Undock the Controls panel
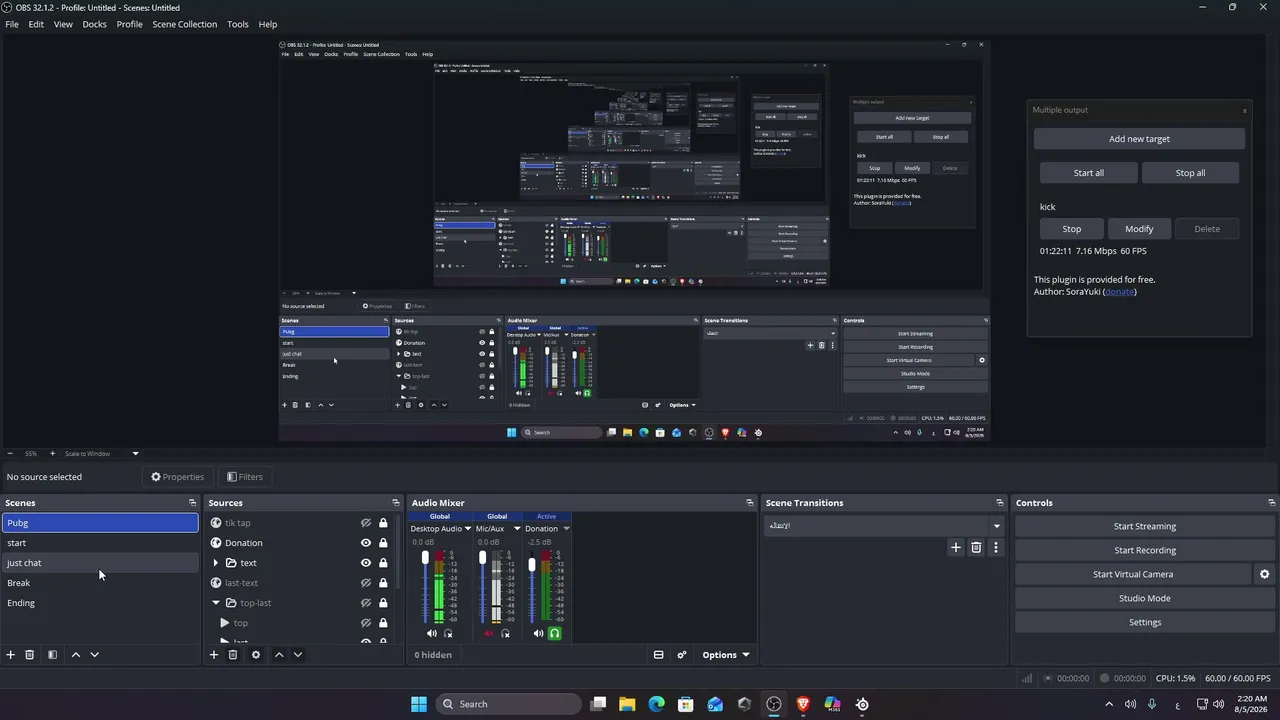 1272,503
